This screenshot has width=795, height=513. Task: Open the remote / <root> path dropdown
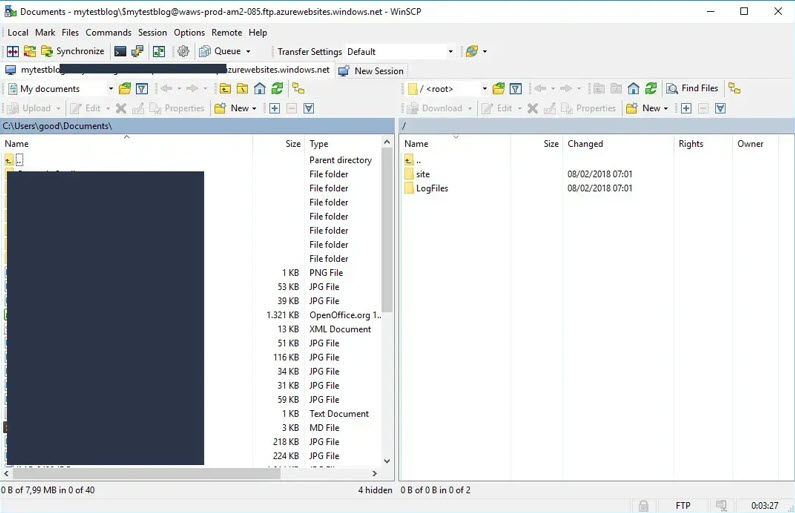[x=484, y=89]
